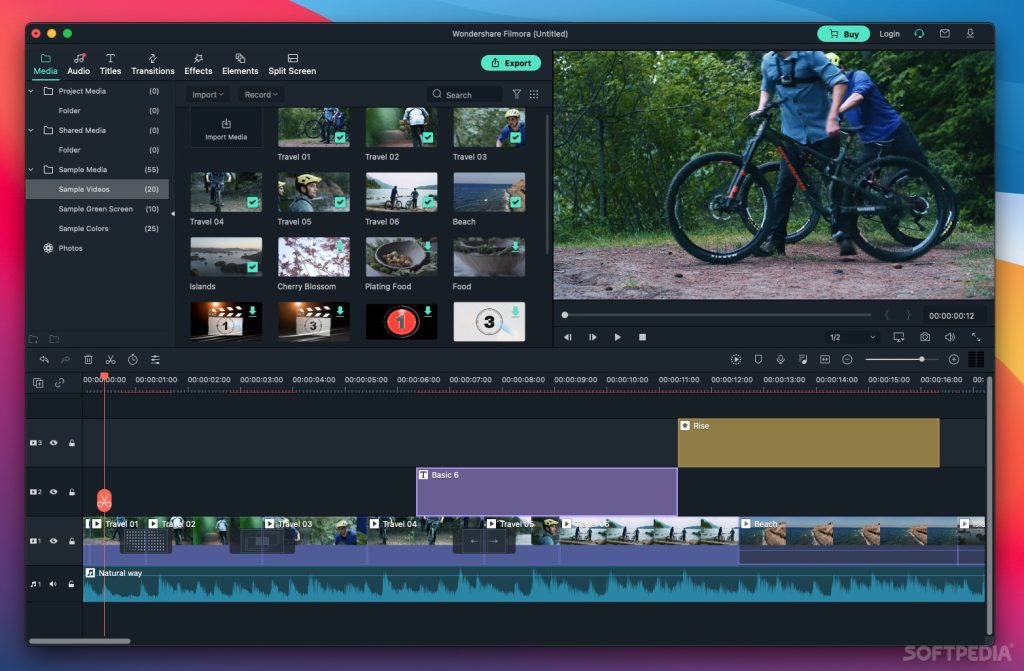
Task: Click the render preview icon
Action: [x=736, y=359]
